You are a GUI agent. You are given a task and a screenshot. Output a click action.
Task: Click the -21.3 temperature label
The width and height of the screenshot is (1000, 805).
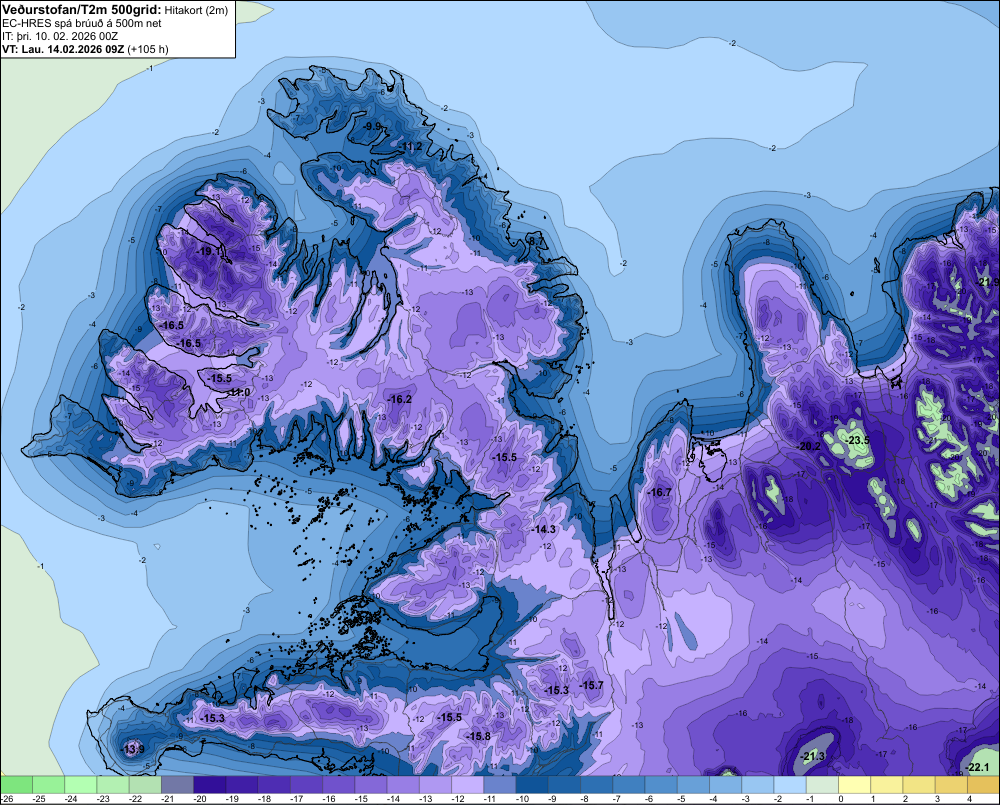point(812,757)
